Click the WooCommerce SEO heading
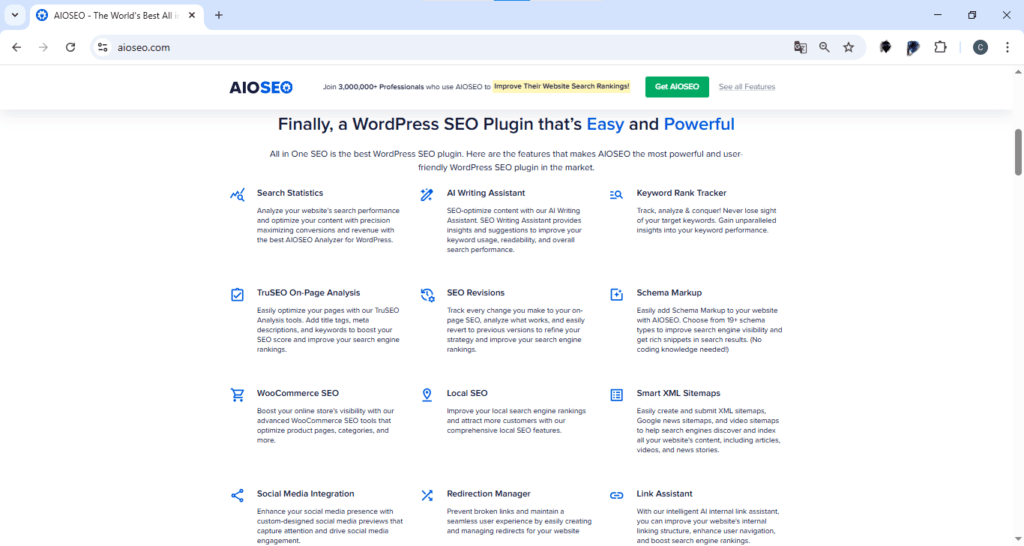The width and height of the screenshot is (1024, 546). (x=297, y=393)
